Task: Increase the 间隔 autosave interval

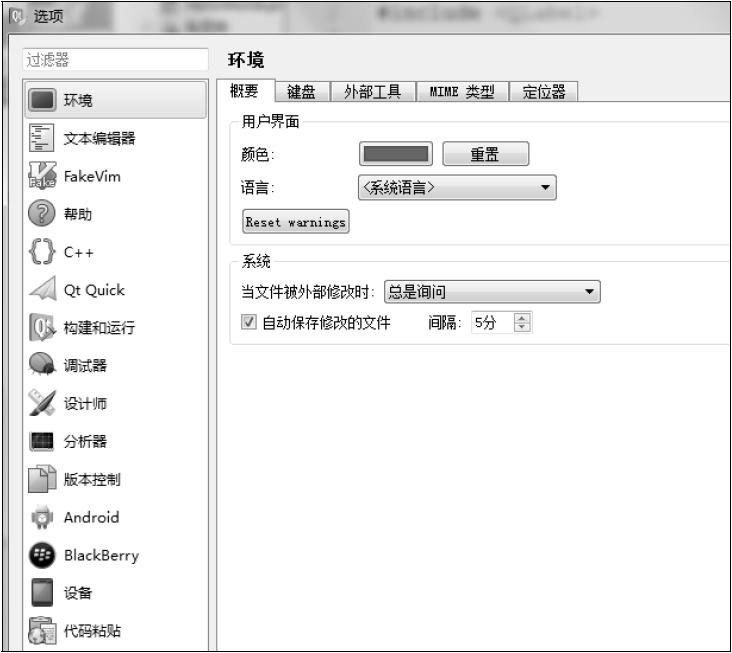Action: click(522, 317)
